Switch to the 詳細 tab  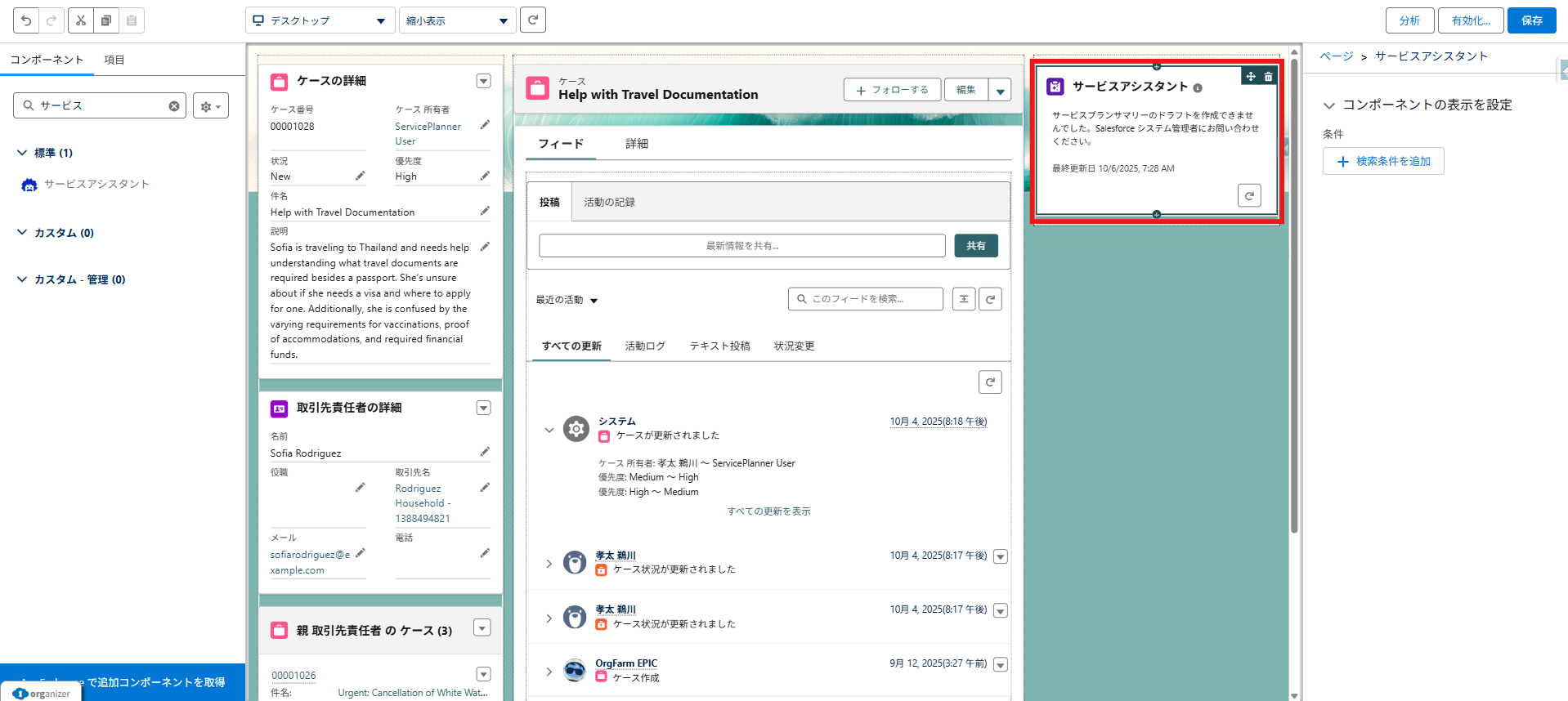(x=636, y=144)
